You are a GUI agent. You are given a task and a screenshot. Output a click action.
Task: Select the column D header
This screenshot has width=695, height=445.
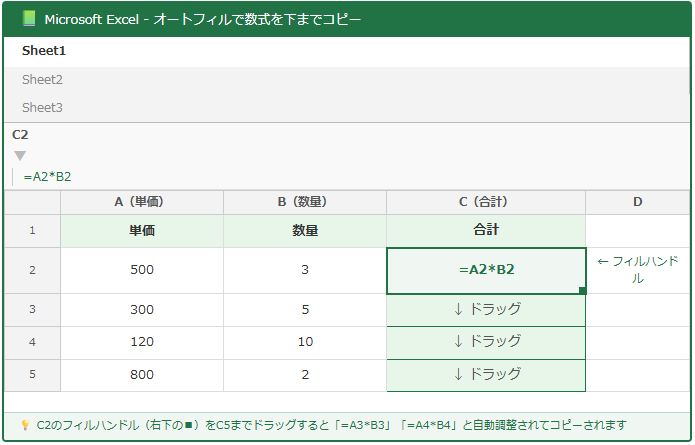point(637,202)
